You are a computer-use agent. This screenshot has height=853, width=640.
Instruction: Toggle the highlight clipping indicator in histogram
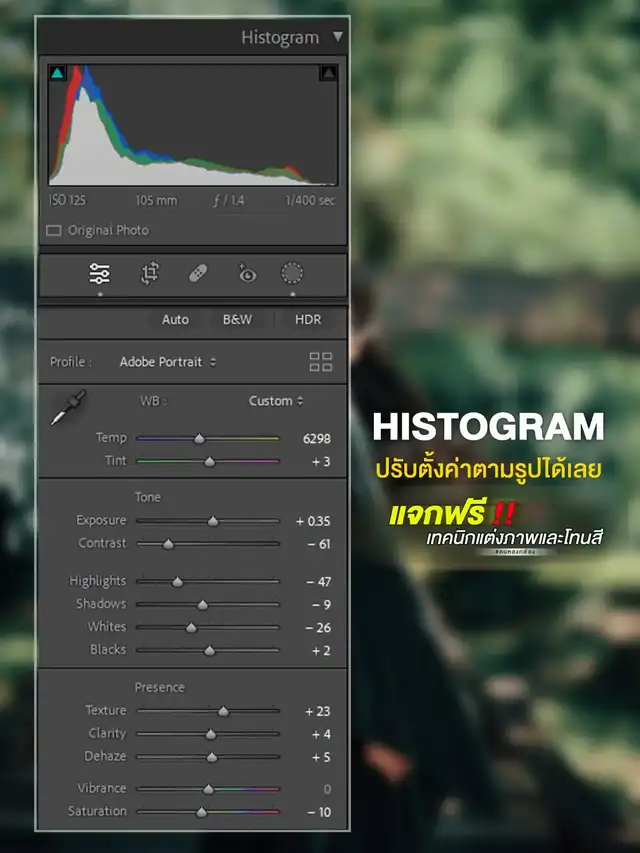(x=328, y=73)
